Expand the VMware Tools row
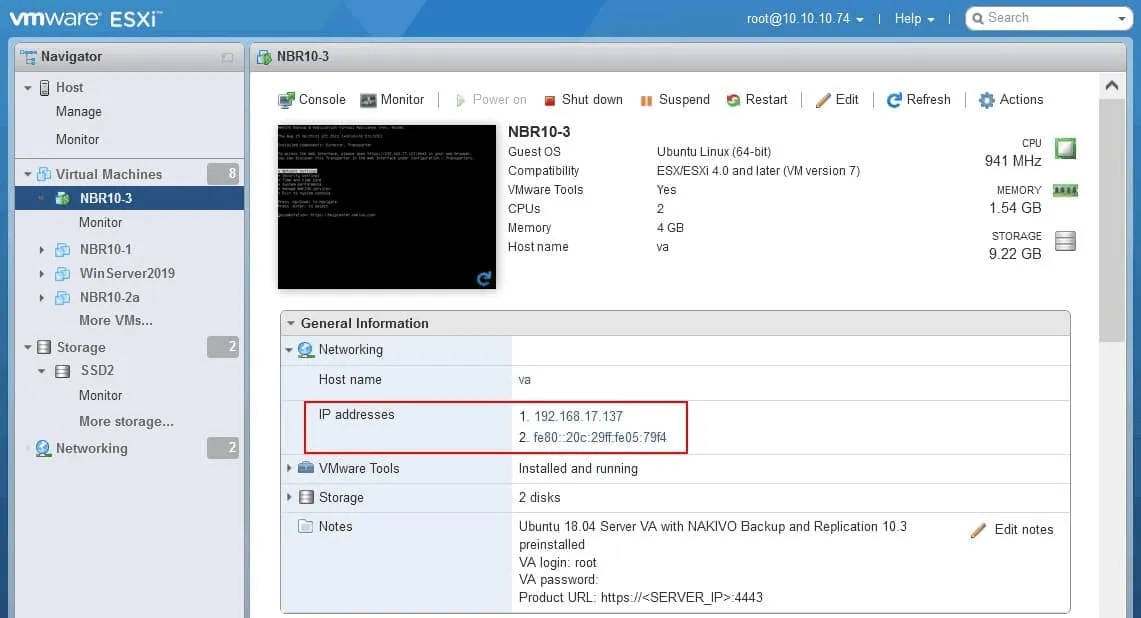This screenshot has width=1141, height=618. 290,468
